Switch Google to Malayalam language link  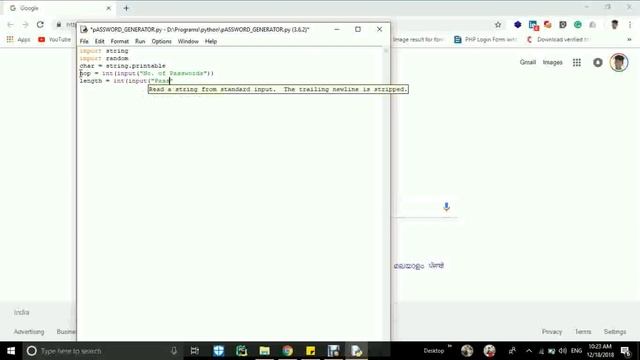coord(409,266)
